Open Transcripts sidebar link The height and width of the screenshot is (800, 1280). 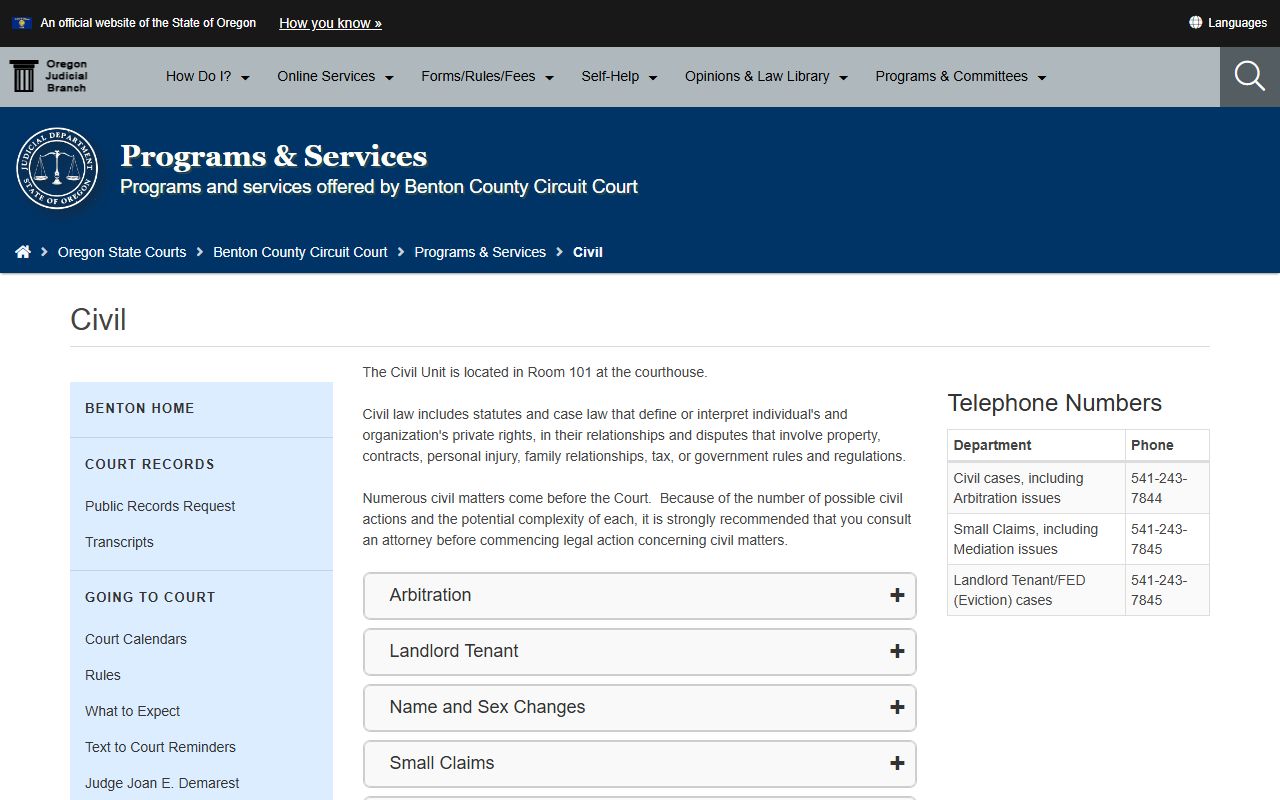[x=119, y=542]
